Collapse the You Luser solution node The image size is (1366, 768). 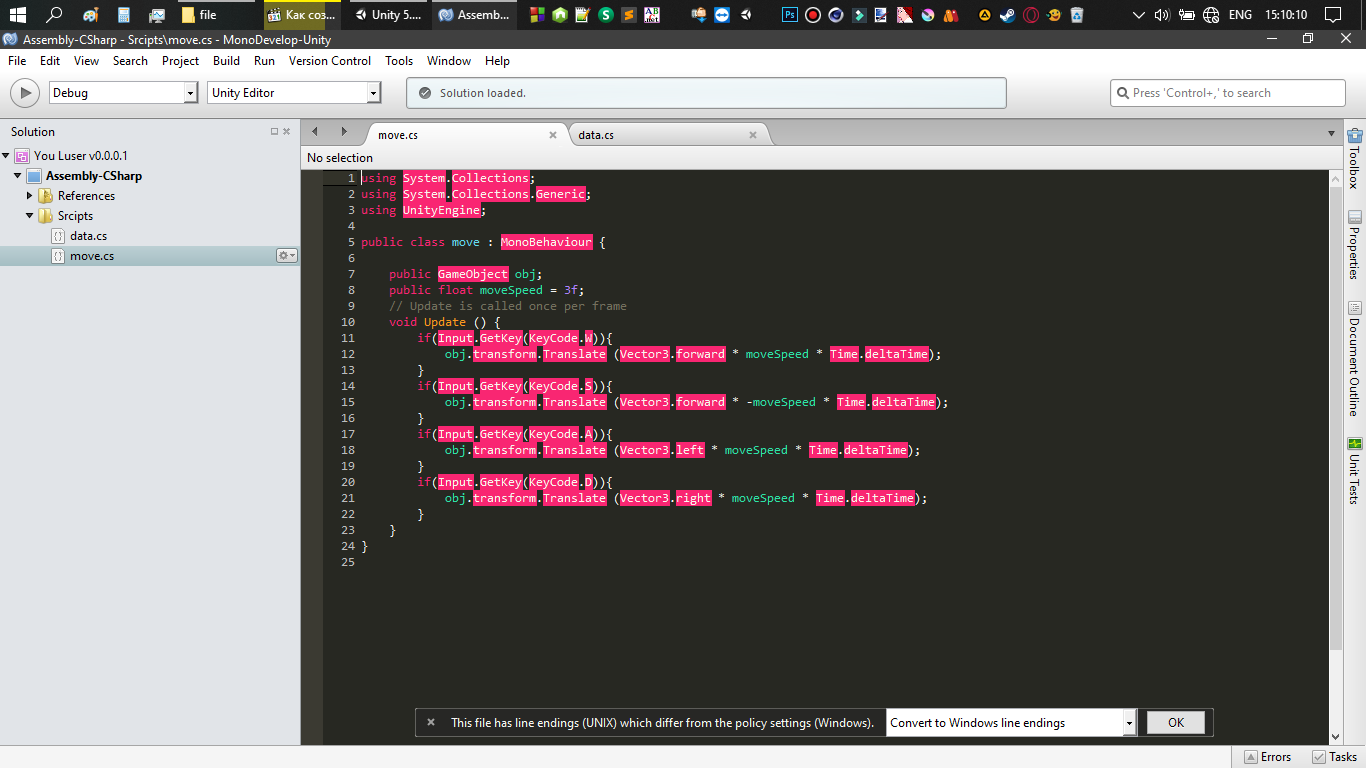6,156
